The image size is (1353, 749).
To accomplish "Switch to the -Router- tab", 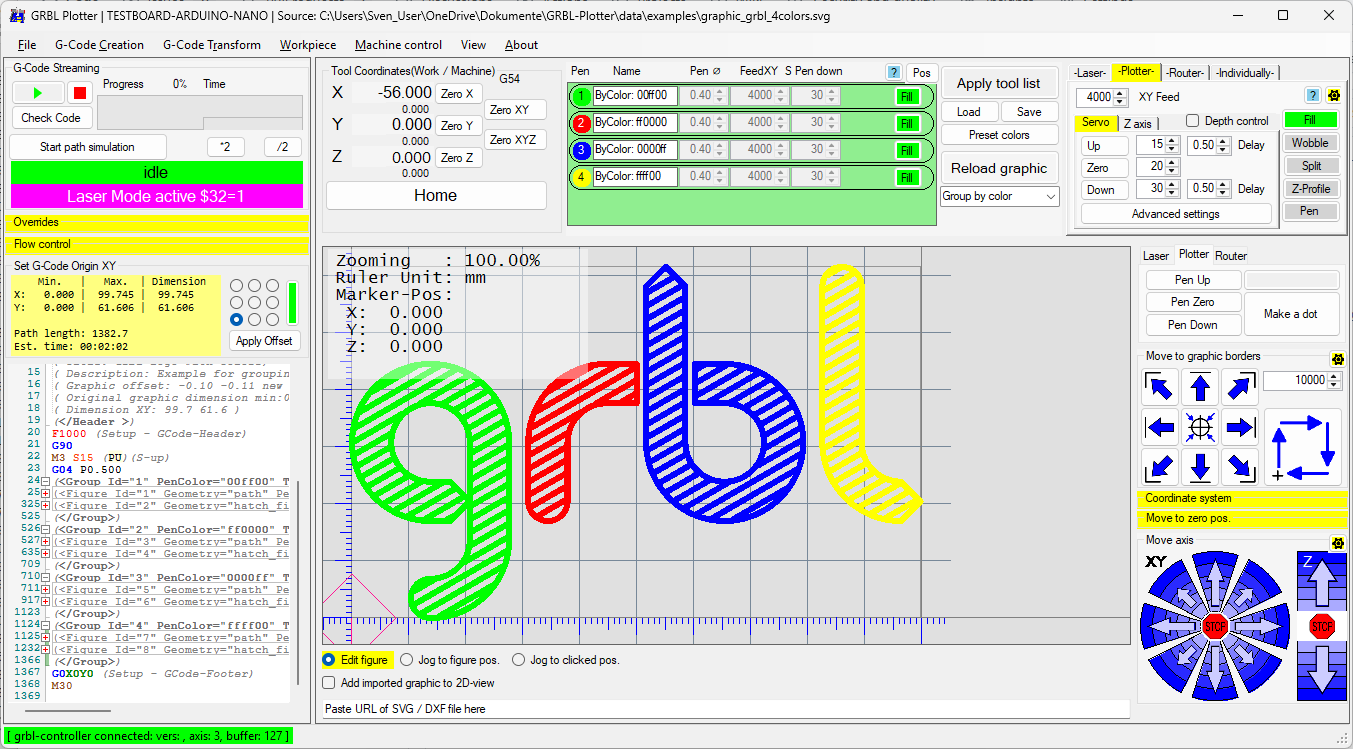I will 1185,72.
